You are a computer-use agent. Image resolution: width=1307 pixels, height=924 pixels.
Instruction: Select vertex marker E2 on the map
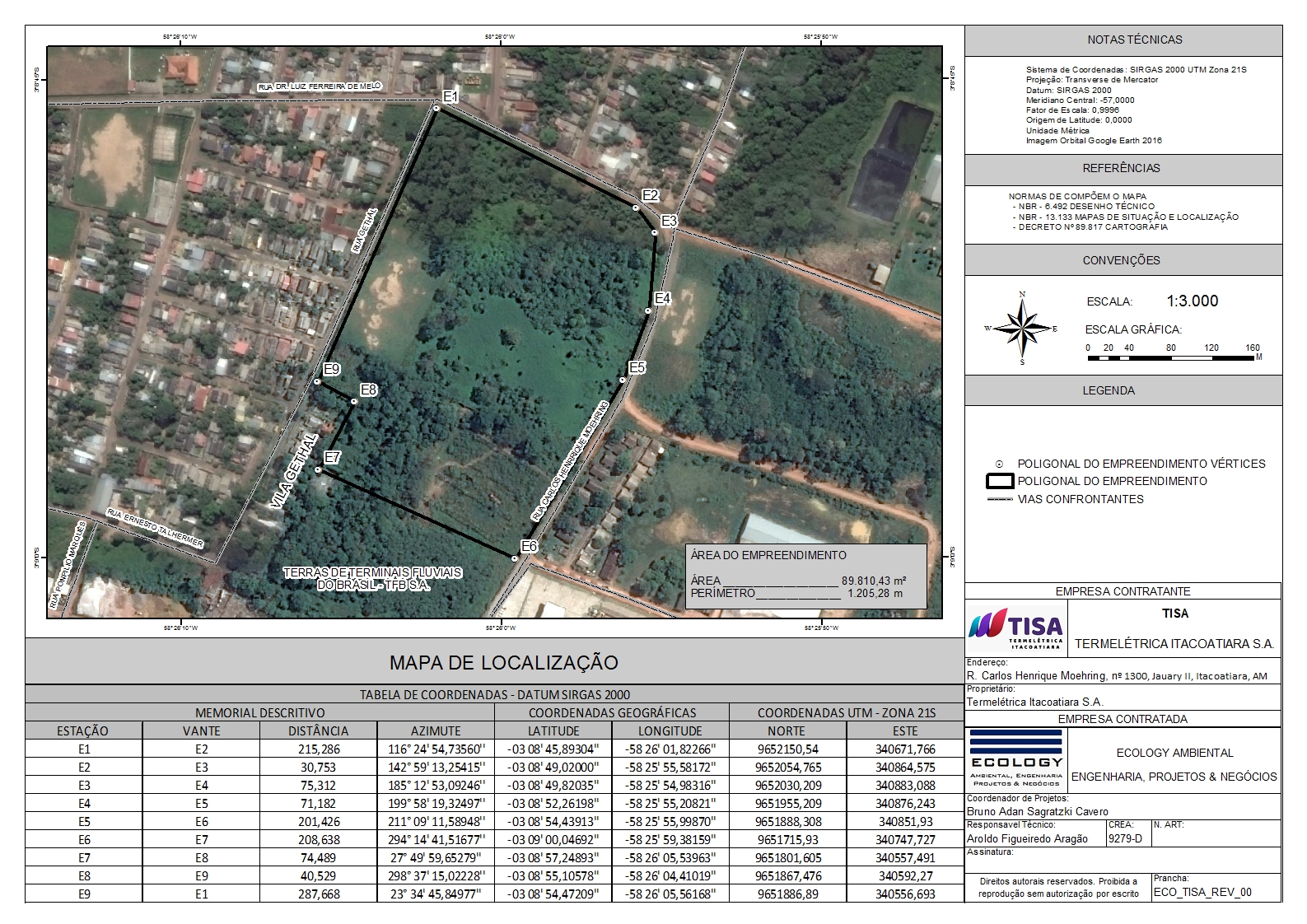pos(636,208)
